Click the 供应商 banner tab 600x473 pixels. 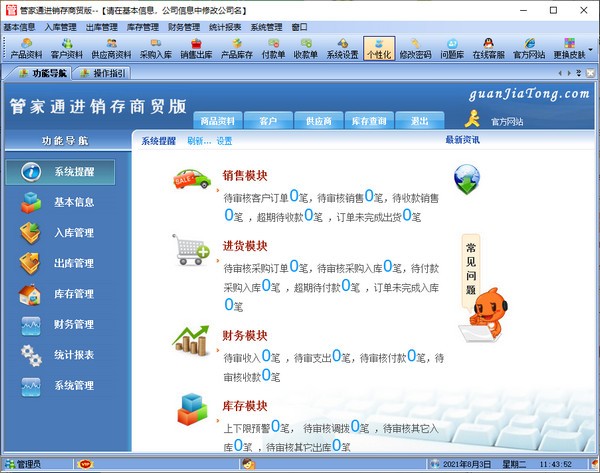318,121
